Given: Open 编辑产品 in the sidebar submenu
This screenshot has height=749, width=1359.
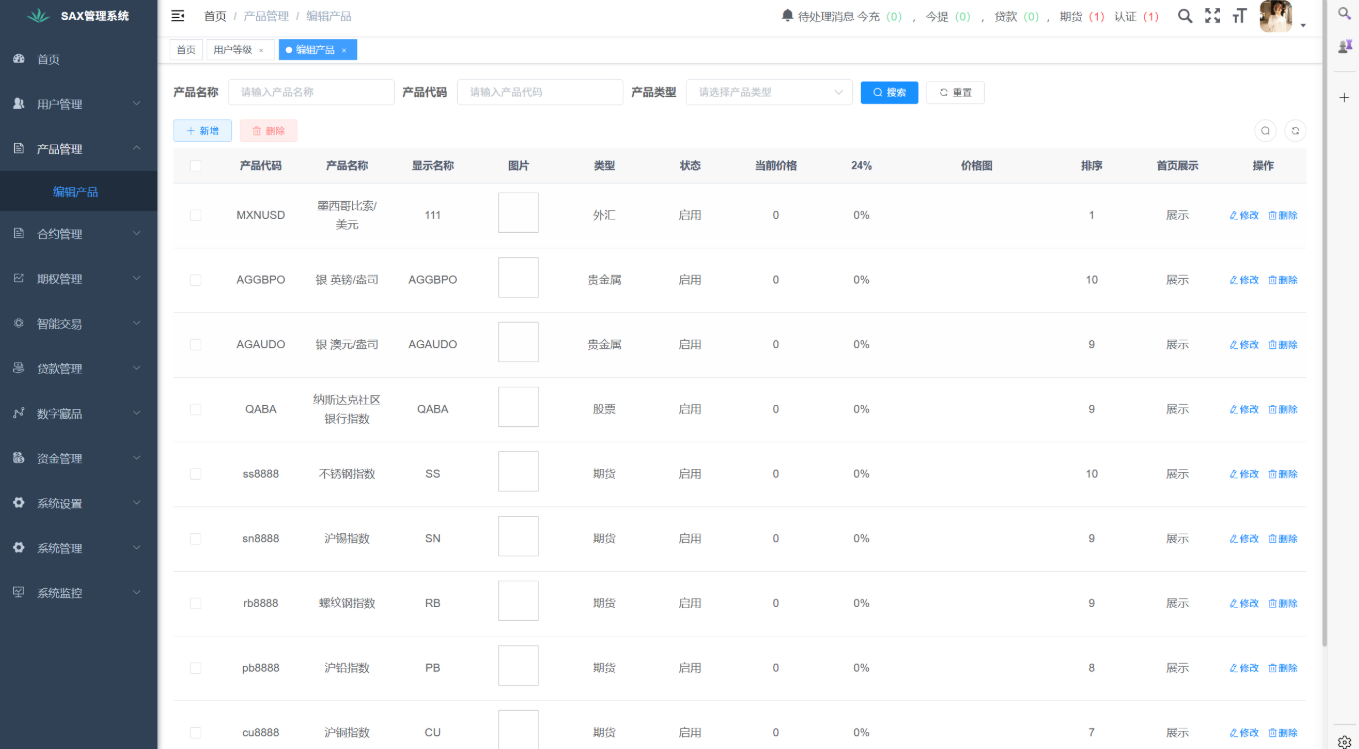Looking at the screenshot, I should pyautogui.click(x=76, y=192).
